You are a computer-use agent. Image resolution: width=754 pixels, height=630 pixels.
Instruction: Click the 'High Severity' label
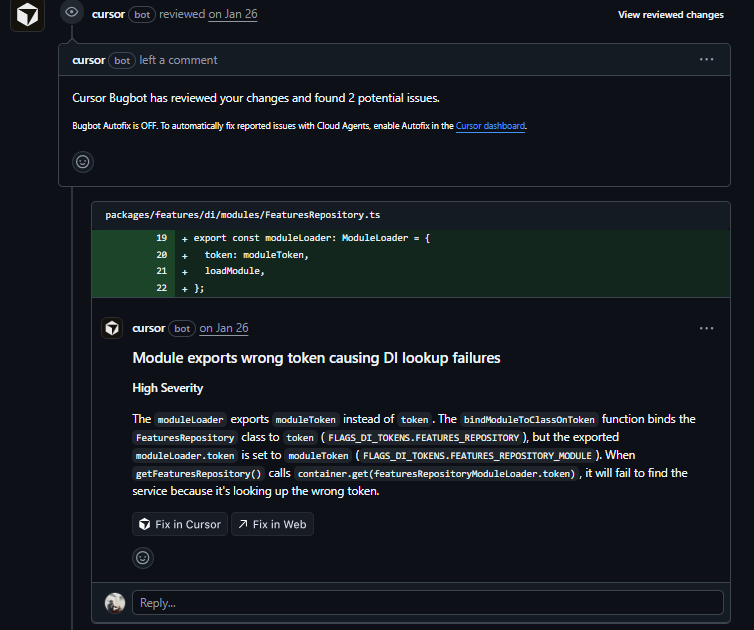[x=167, y=388]
